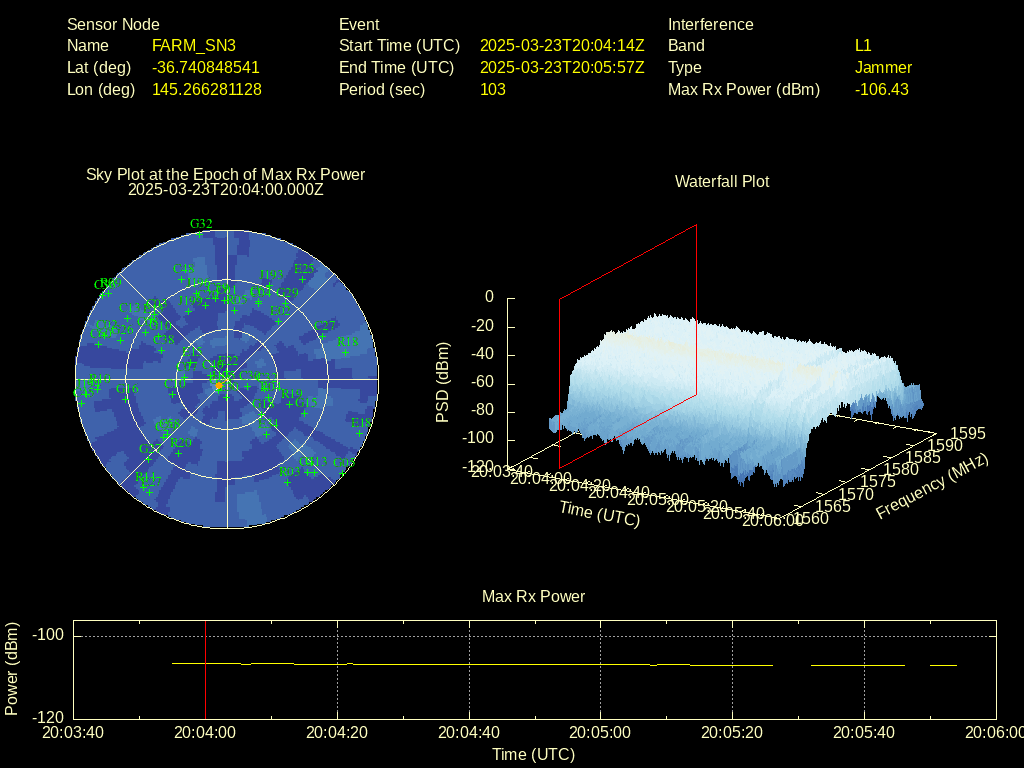
Task: Click the 20:05:00 tick on Max Rx Power chart
Action: tap(601, 732)
